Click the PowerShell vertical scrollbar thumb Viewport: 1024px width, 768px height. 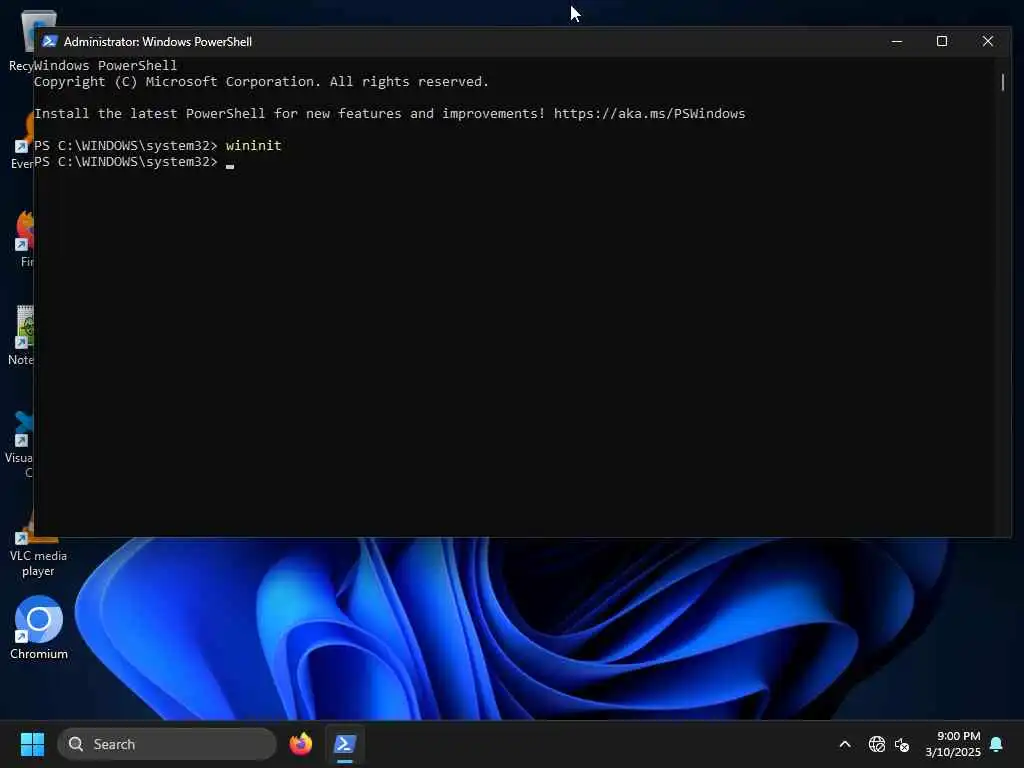1002,82
